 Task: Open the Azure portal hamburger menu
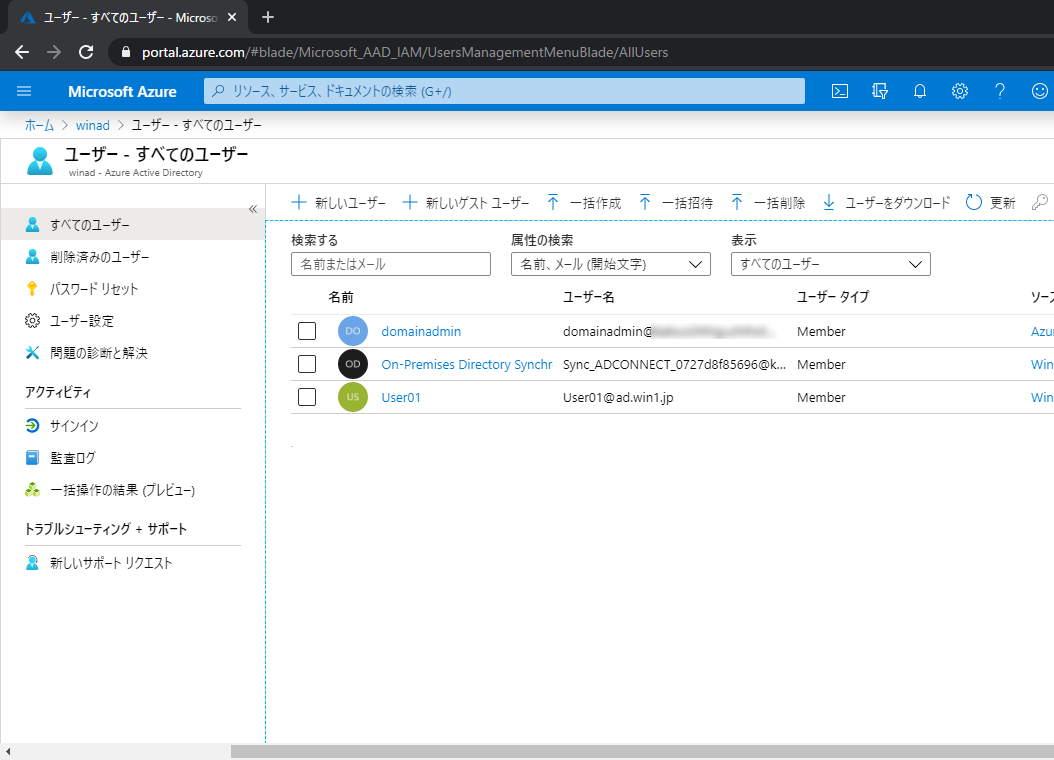point(24,91)
